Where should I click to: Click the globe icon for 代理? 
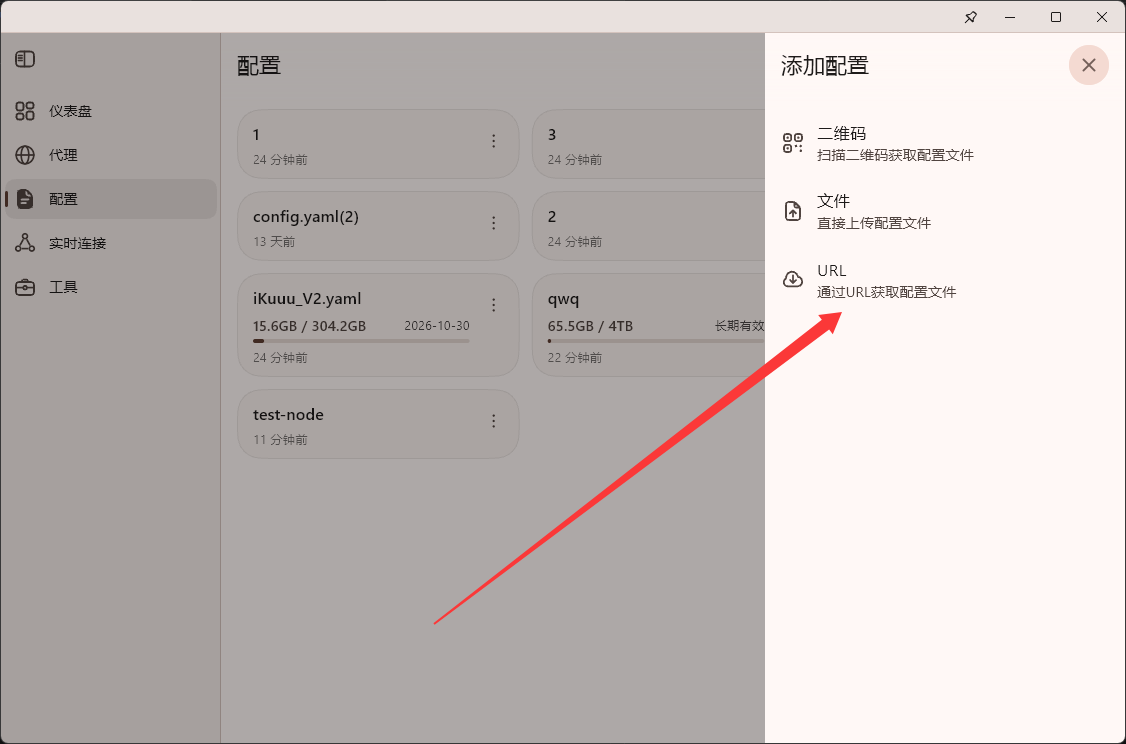[25, 155]
